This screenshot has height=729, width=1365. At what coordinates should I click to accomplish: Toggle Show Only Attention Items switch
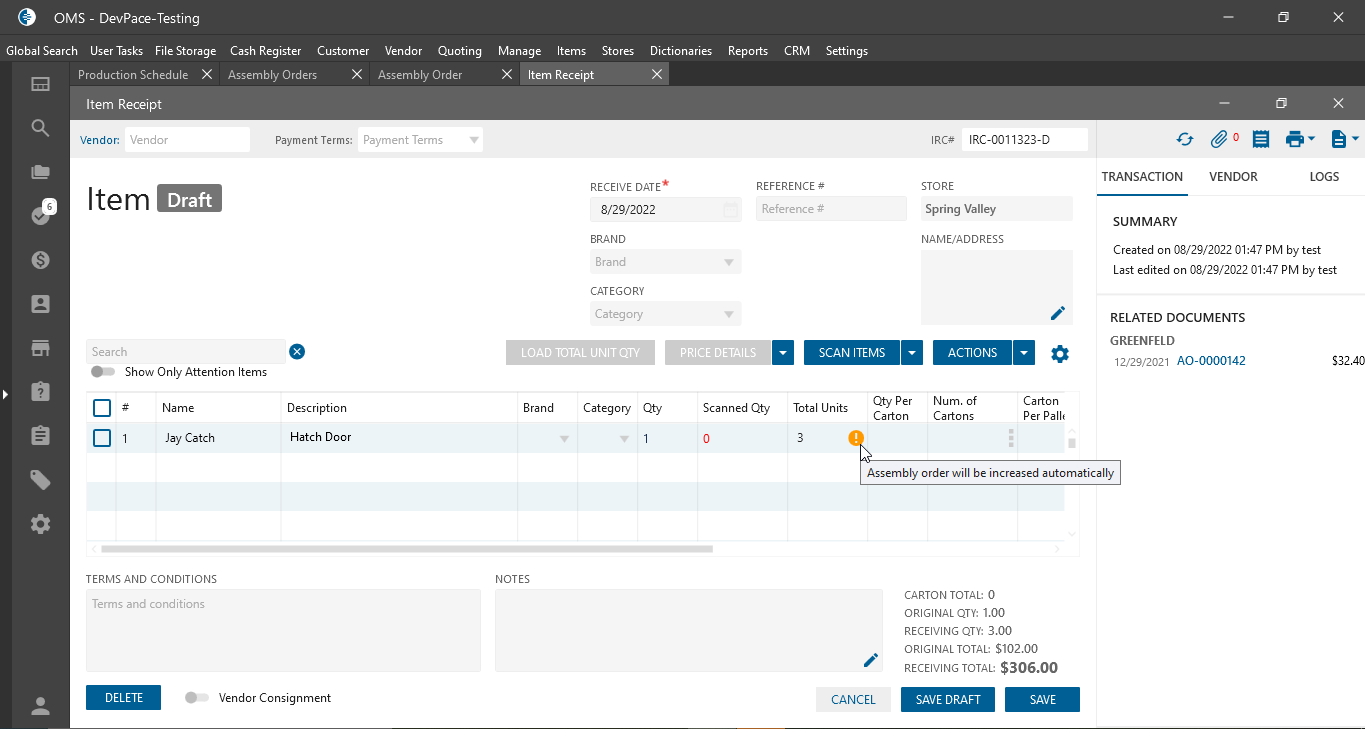coord(103,372)
